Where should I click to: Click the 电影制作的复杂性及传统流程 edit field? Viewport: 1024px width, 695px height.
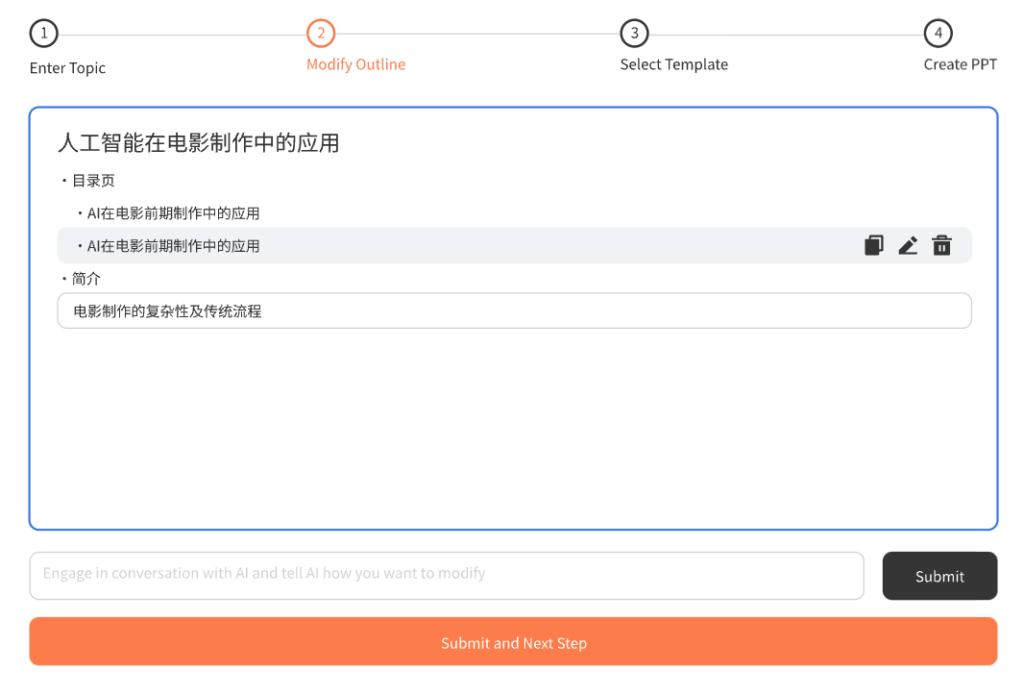pos(514,311)
